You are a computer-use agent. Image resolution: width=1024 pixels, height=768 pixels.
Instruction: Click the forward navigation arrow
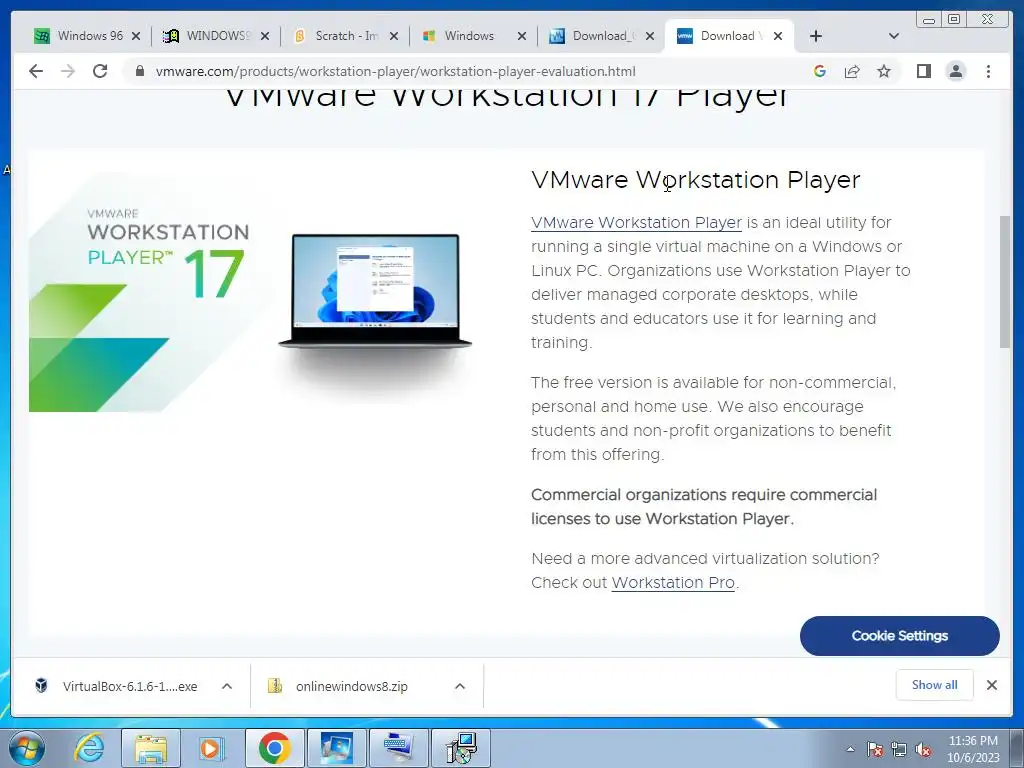tap(68, 71)
